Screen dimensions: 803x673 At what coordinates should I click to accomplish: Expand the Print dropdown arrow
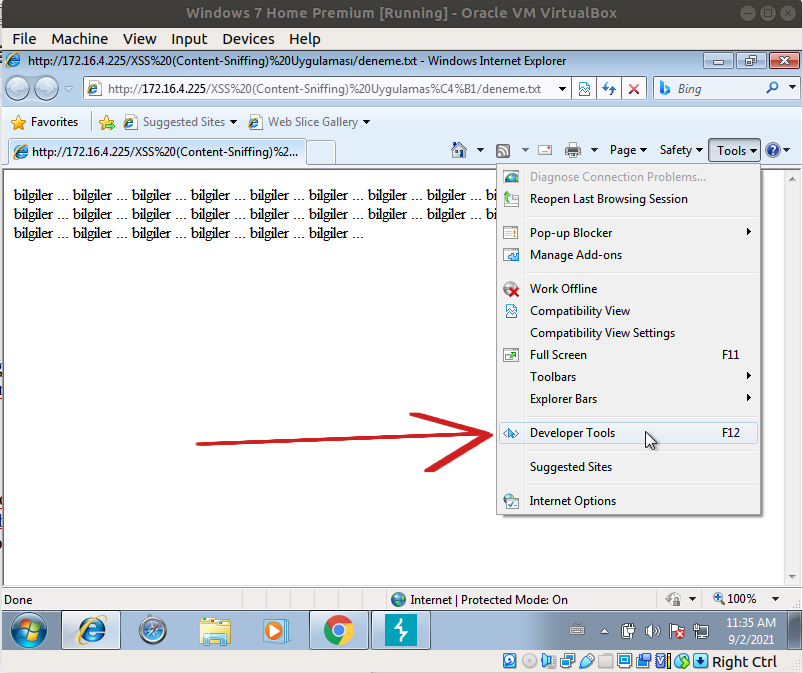coord(594,150)
